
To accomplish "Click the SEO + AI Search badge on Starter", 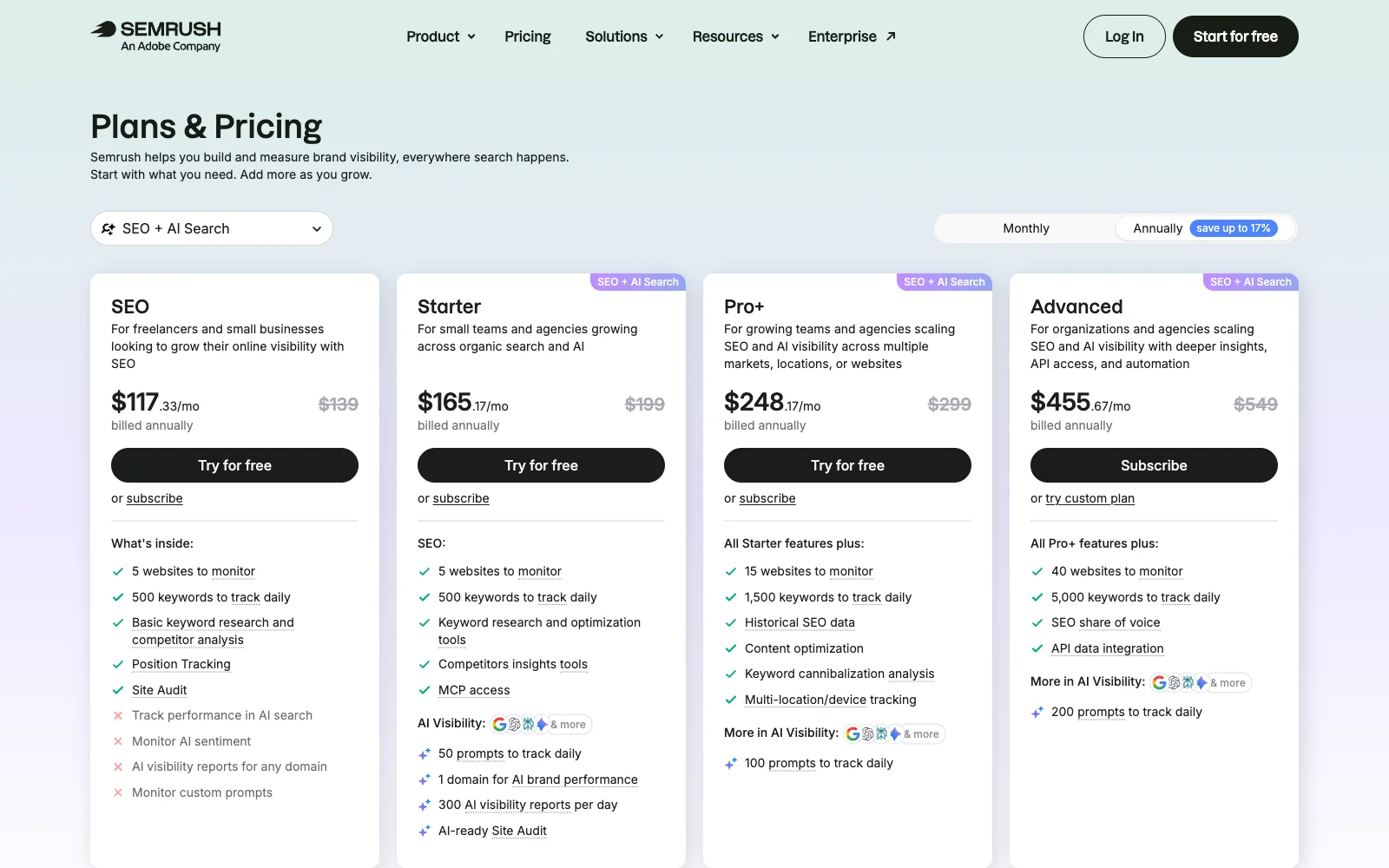I will point(638,282).
